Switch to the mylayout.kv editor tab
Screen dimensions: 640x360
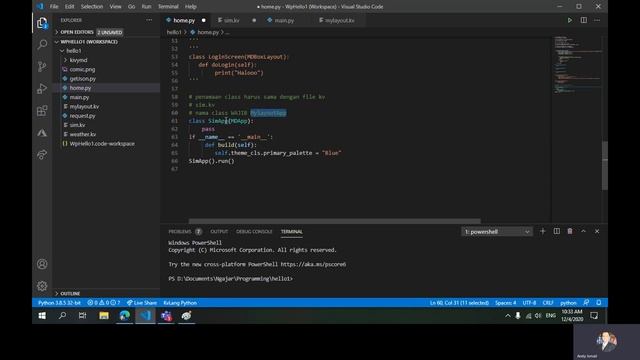click(x=340, y=20)
